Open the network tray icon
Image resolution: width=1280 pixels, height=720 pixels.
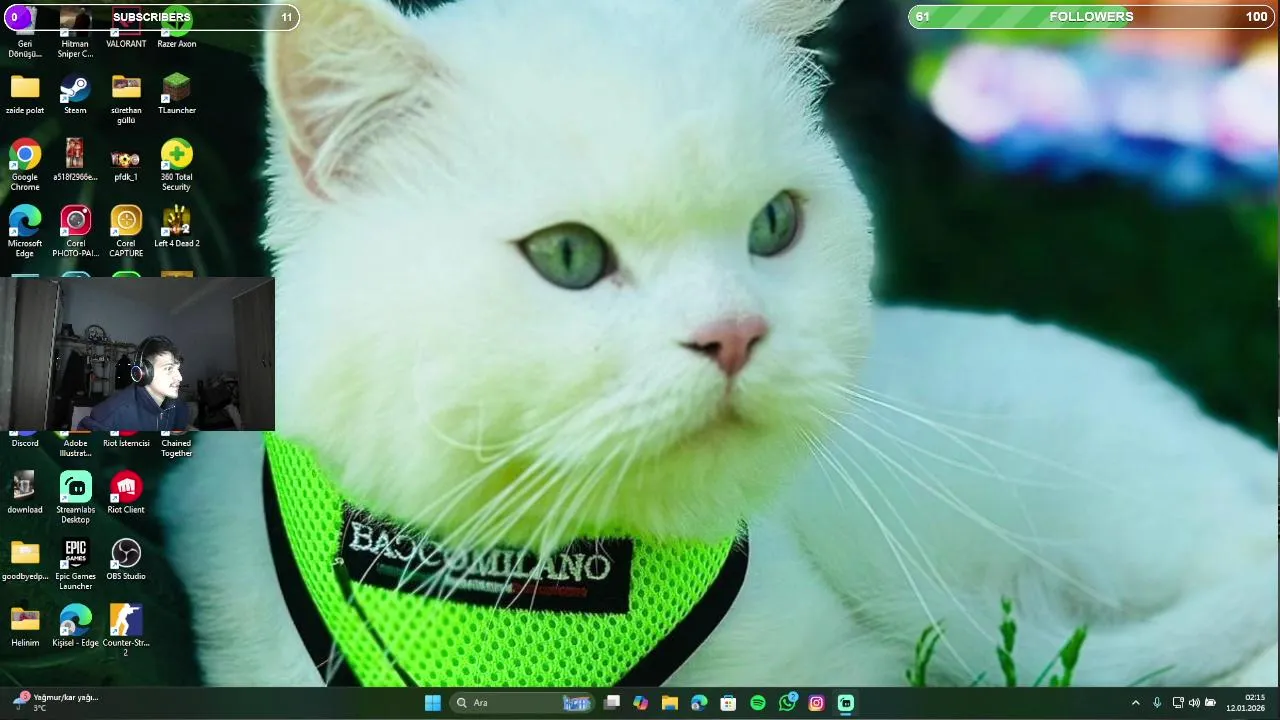pyautogui.click(x=1178, y=703)
